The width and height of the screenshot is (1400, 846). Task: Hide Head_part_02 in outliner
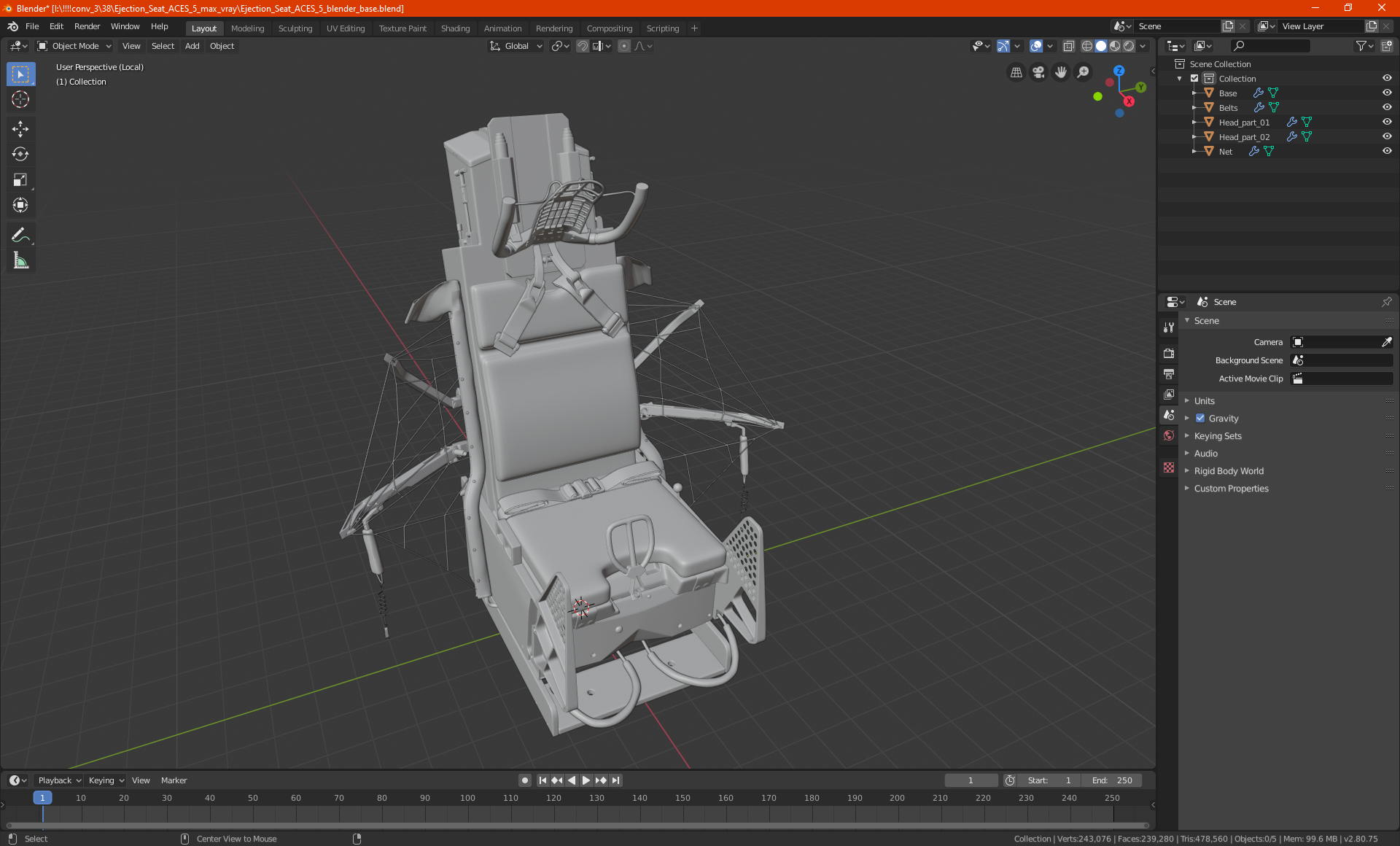(x=1387, y=136)
